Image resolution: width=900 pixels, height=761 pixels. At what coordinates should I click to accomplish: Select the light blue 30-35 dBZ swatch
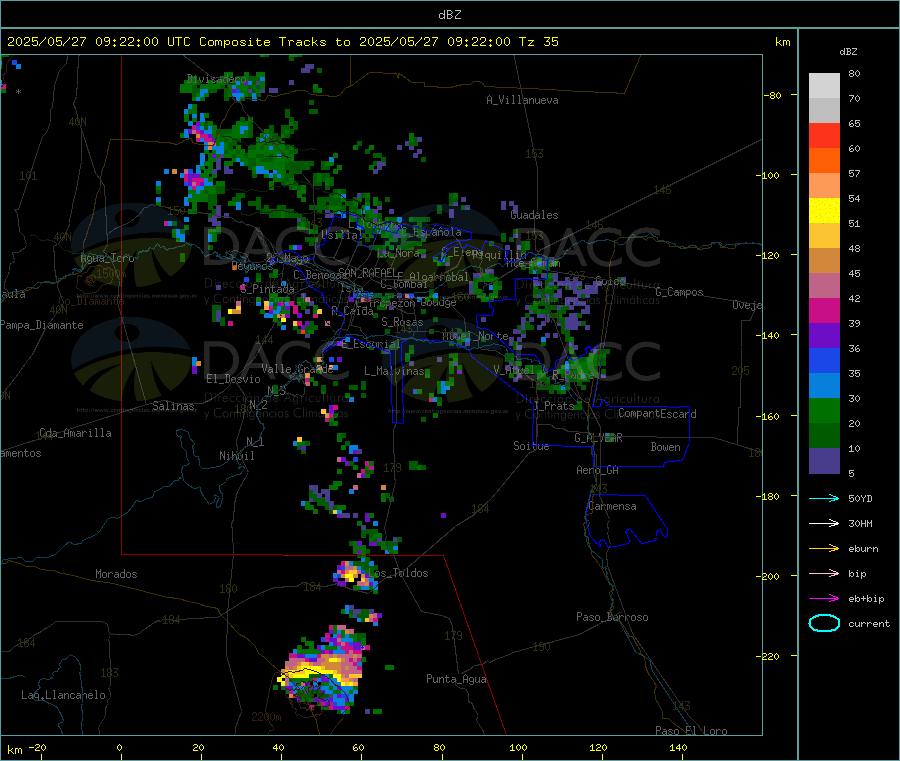pos(824,386)
